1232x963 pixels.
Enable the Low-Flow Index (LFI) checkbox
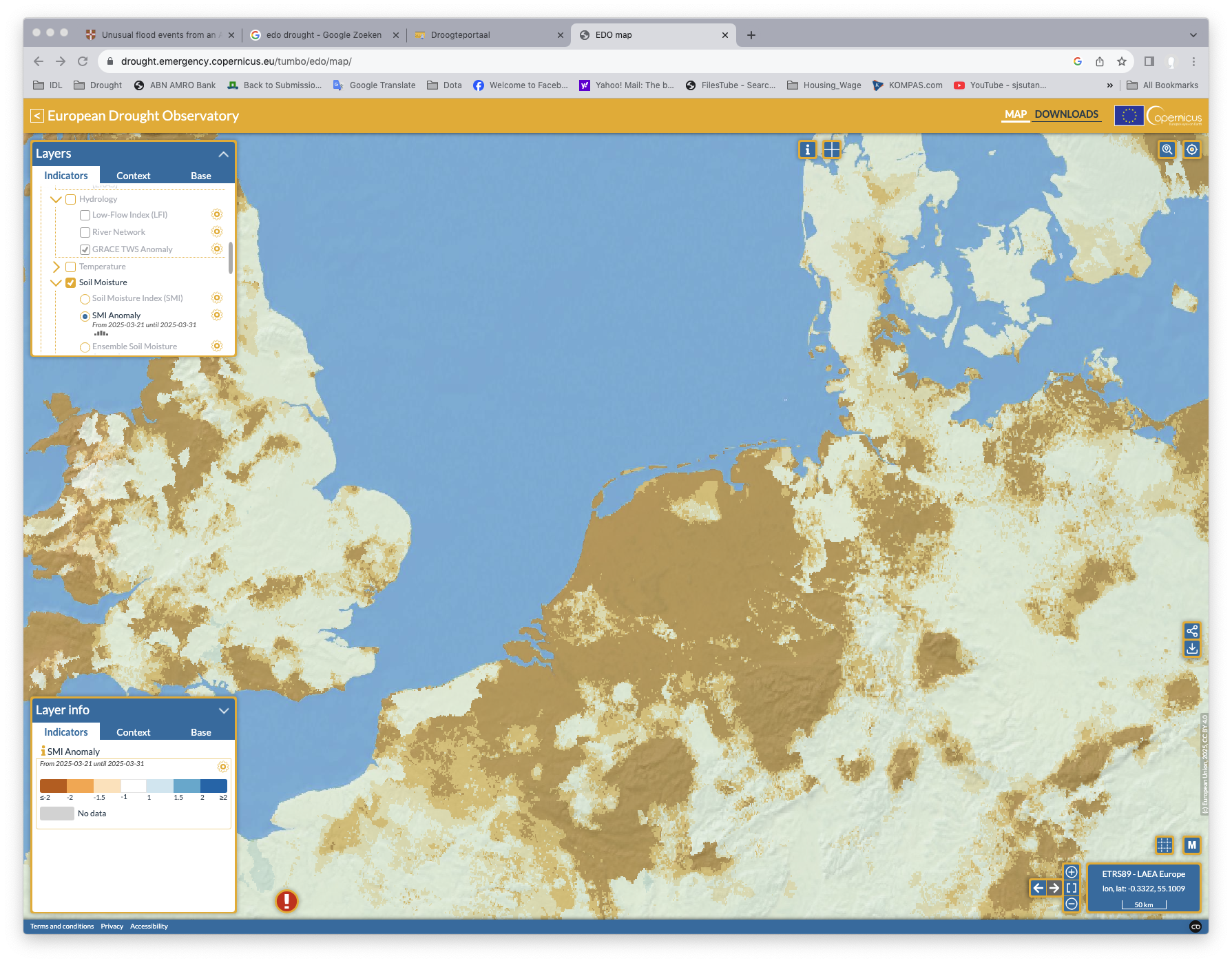pos(85,215)
